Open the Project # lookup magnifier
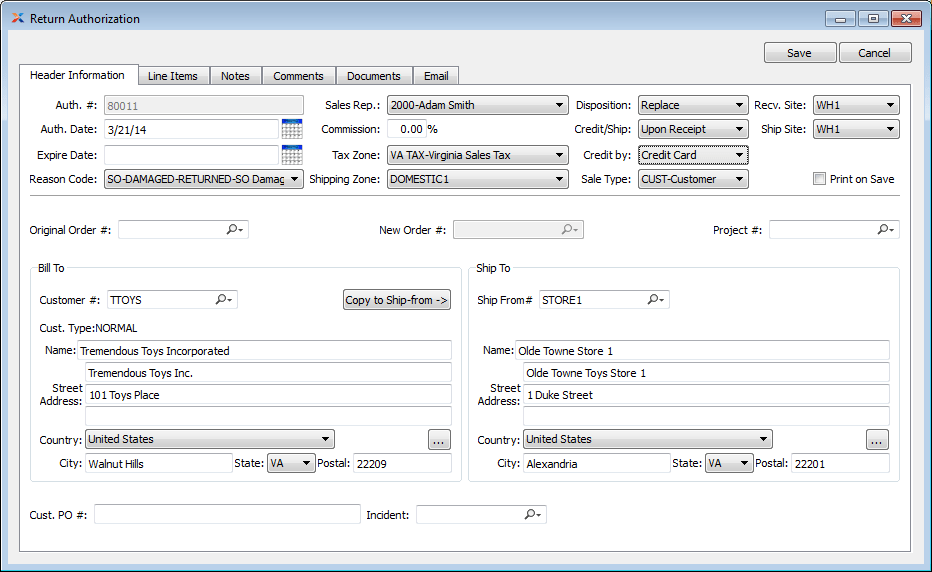932x572 pixels. 886,230
